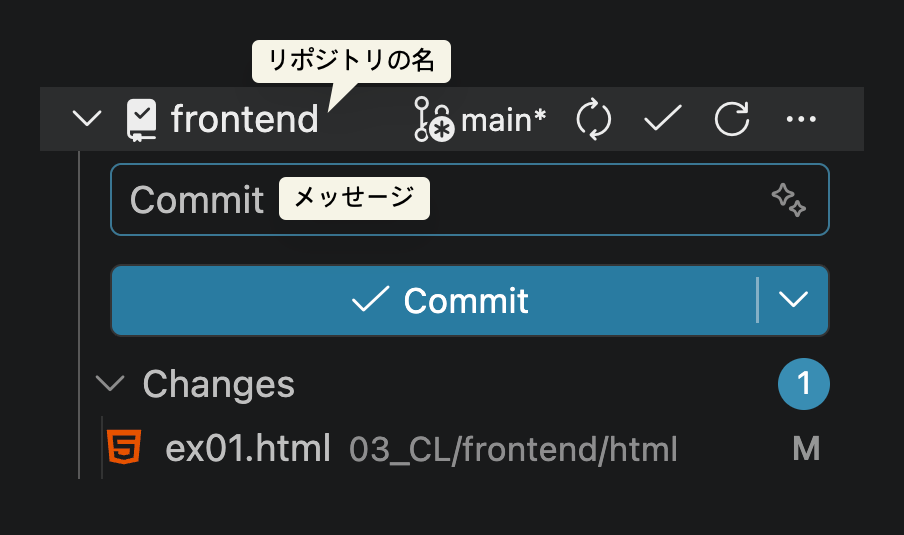This screenshot has height=535, width=904.
Task: Generate commit message with the sparkle icon
Action: pyautogui.click(x=789, y=199)
